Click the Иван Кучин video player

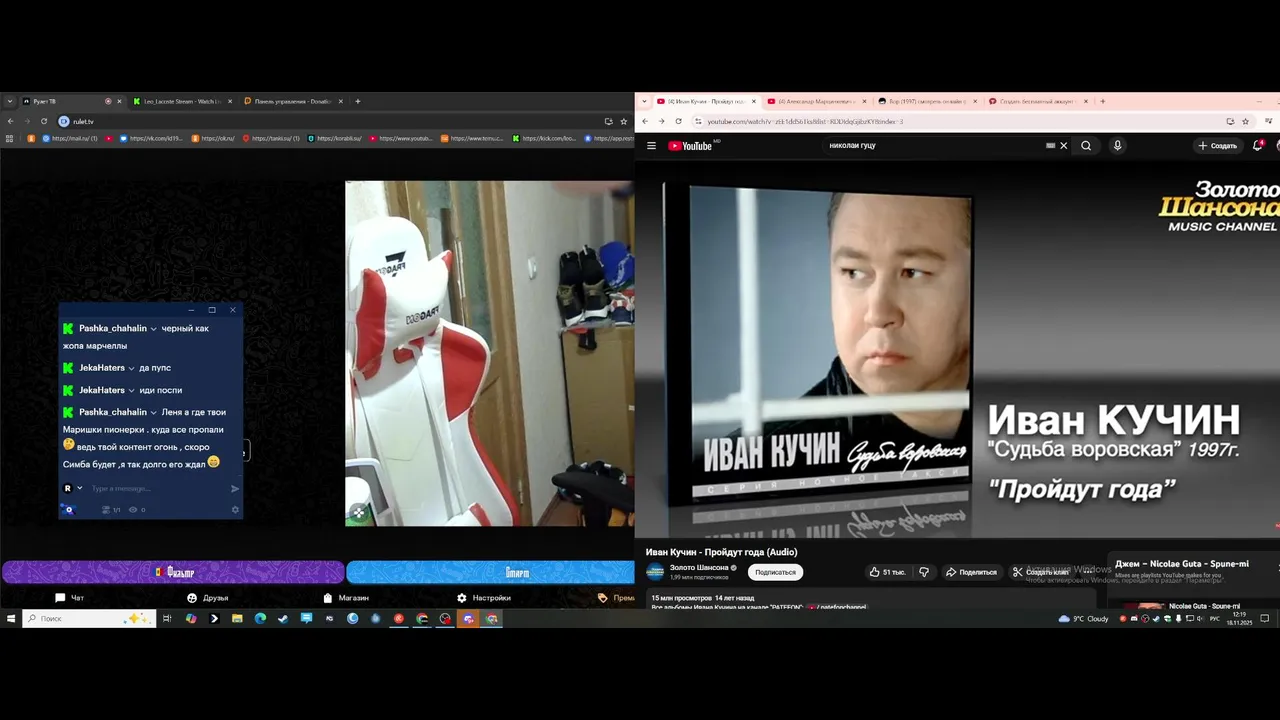pyautogui.click(x=957, y=350)
